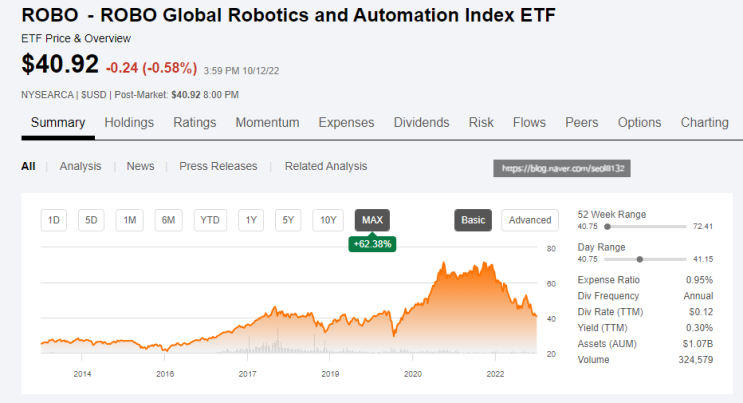743x403 pixels.
Task: Click the 52 Week Range slider dot
Action: pyautogui.click(x=607, y=227)
